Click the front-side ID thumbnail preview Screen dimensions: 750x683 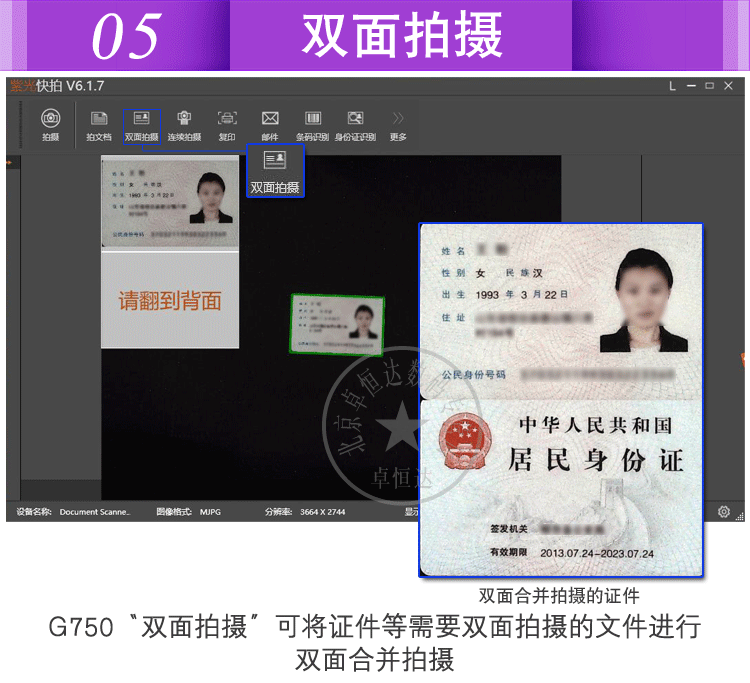point(170,203)
